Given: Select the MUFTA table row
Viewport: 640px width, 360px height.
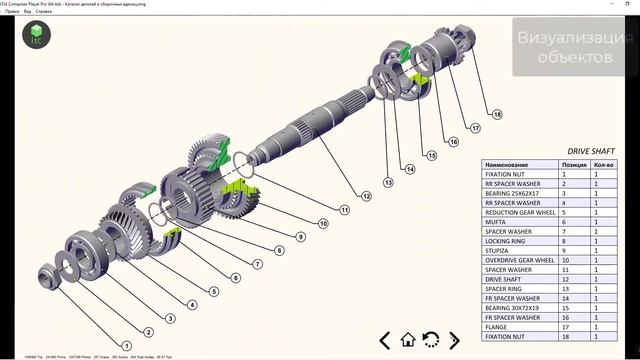Looking at the screenshot, I should pyautogui.click(x=549, y=222).
